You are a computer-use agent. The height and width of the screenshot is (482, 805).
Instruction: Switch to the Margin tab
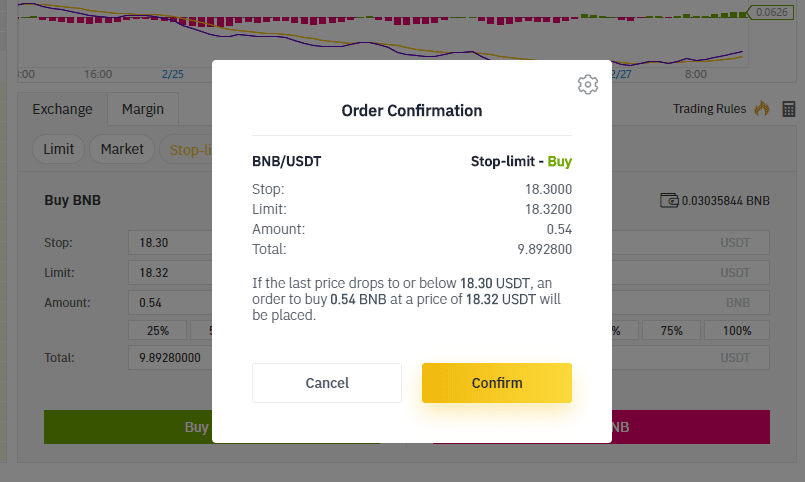click(x=143, y=109)
